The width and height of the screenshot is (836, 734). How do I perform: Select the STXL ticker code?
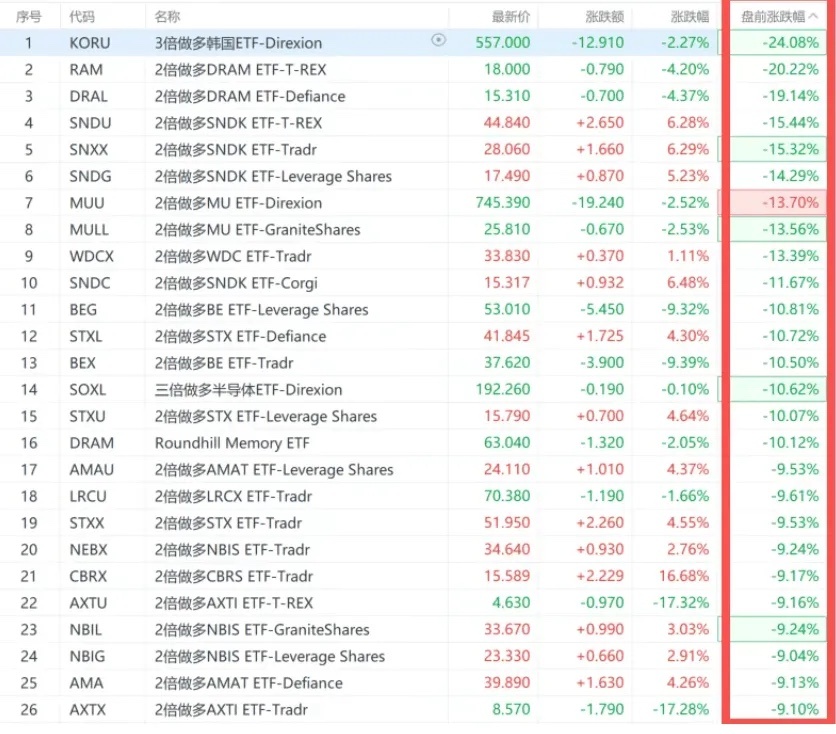click(x=85, y=336)
